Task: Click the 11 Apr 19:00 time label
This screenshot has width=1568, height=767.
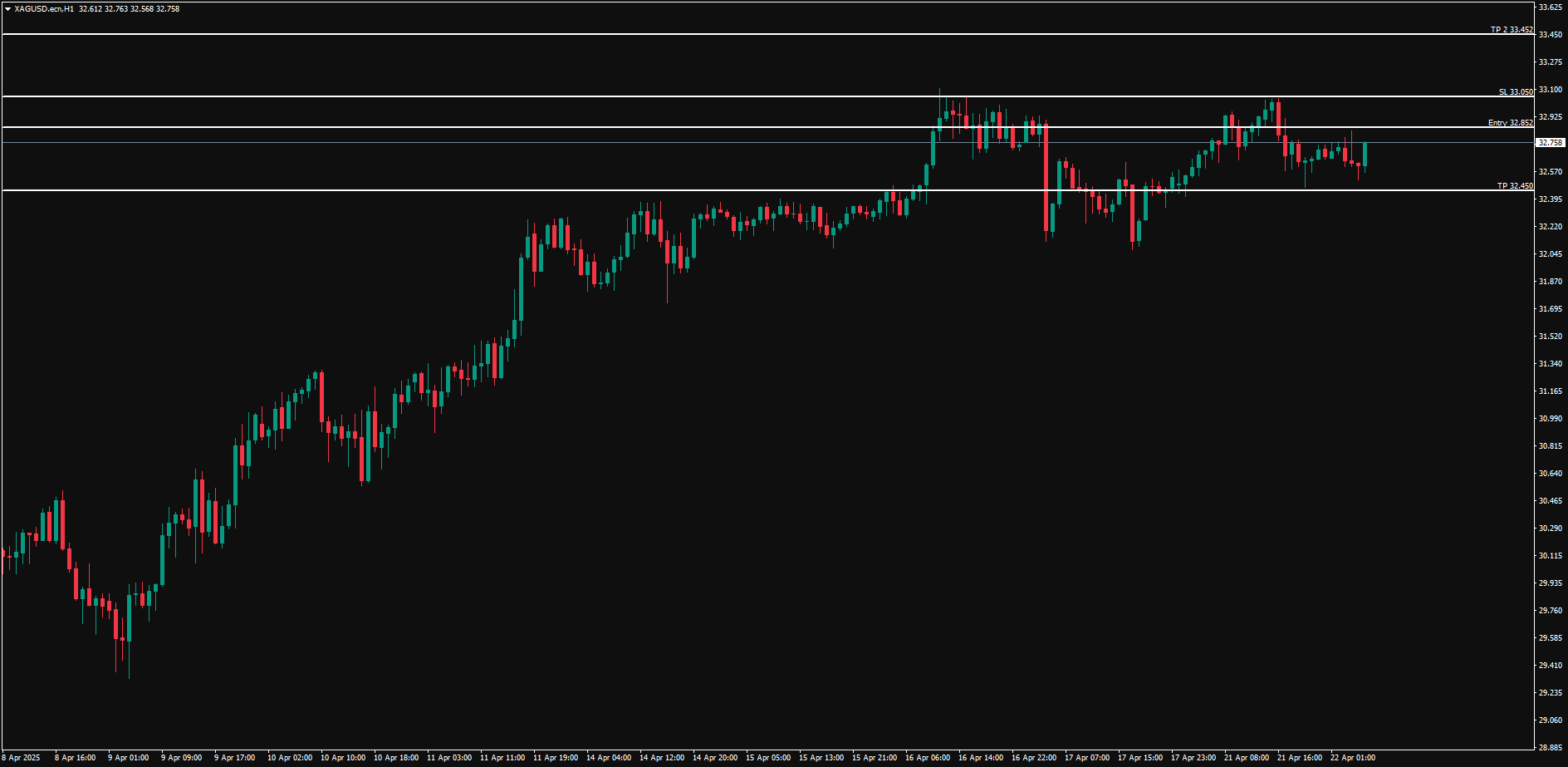Action: [x=555, y=758]
